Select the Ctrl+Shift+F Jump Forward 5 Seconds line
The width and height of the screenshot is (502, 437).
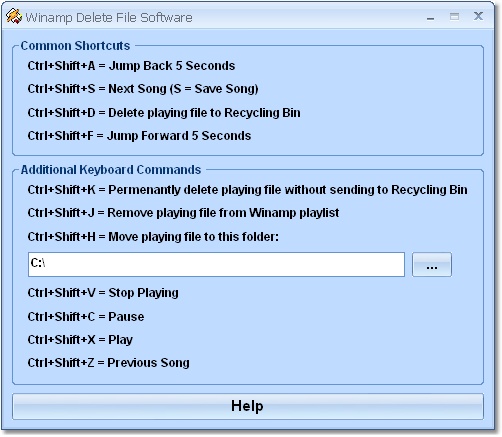(x=139, y=136)
